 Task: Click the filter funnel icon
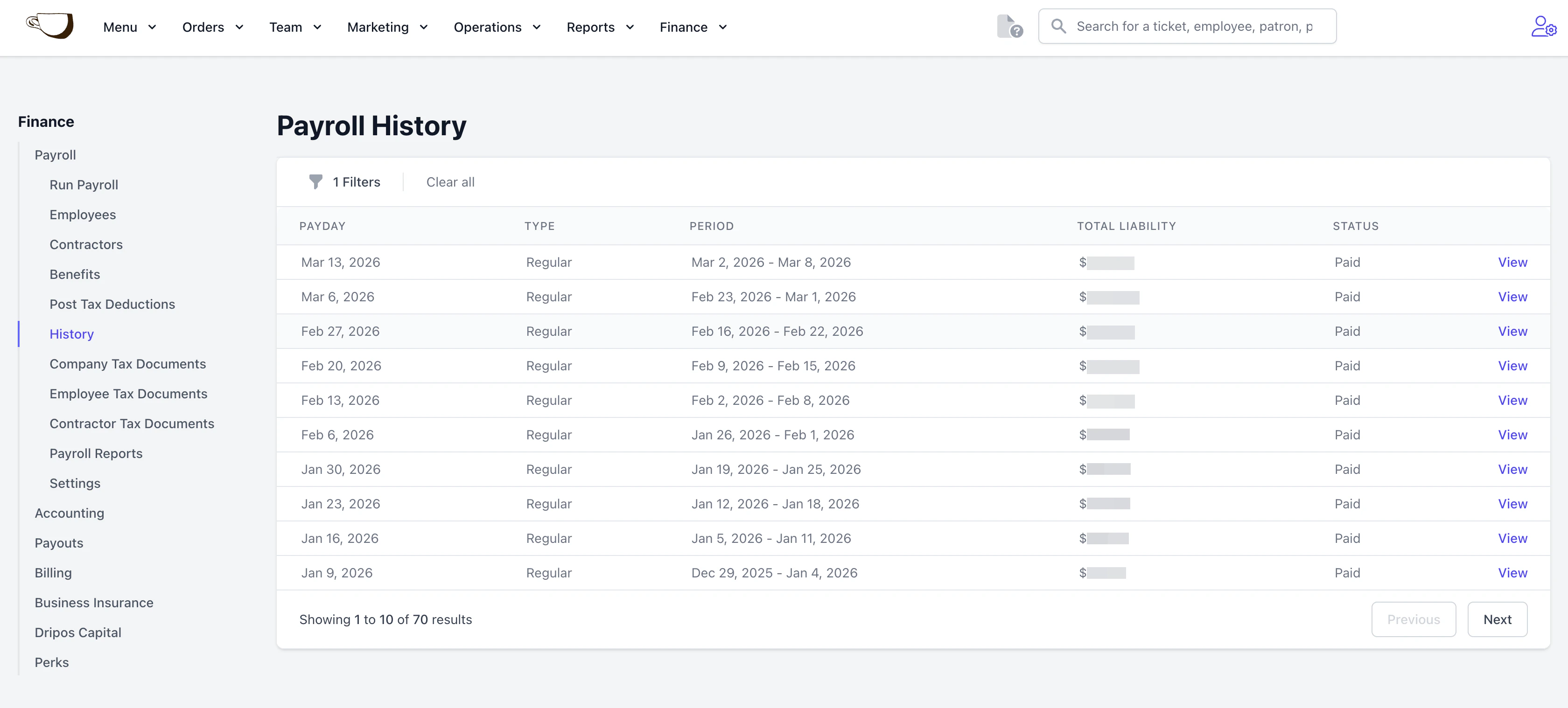pyautogui.click(x=315, y=182)
